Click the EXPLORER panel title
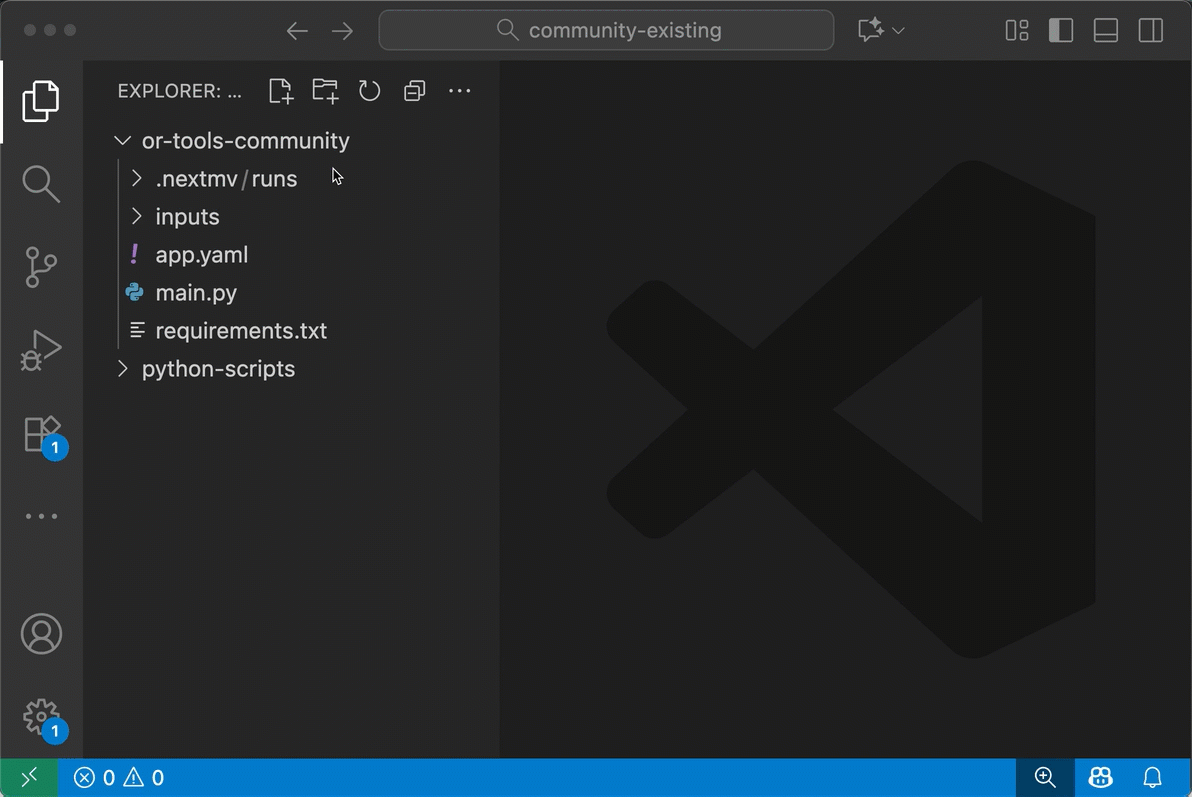Screen dimensions: 1192x797 pyautogui.click(x=179, y=91)
